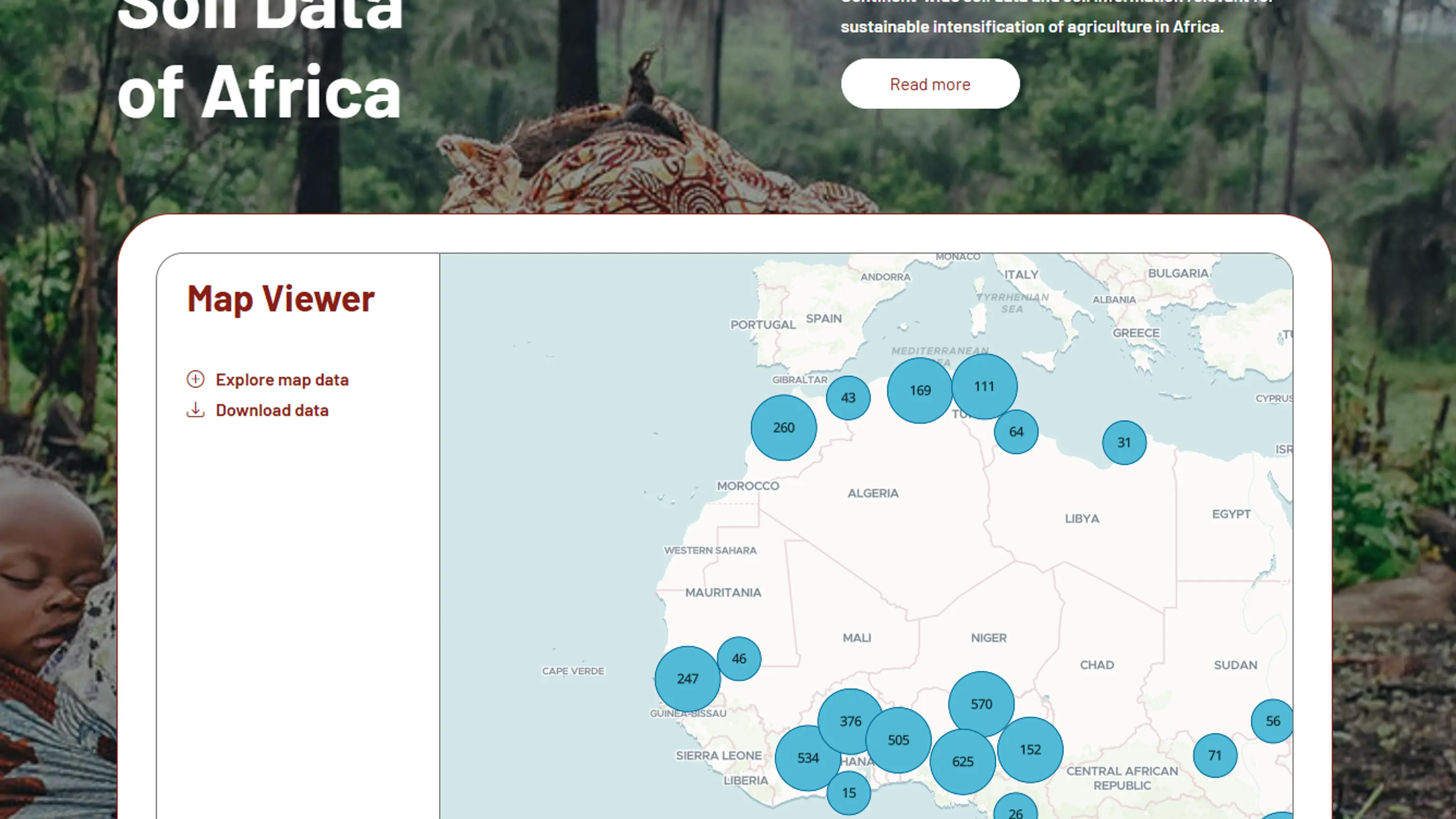The image size is (1456, 819).
Task: Click the 152 cluster marker
Action: (x=1030, y=749)
